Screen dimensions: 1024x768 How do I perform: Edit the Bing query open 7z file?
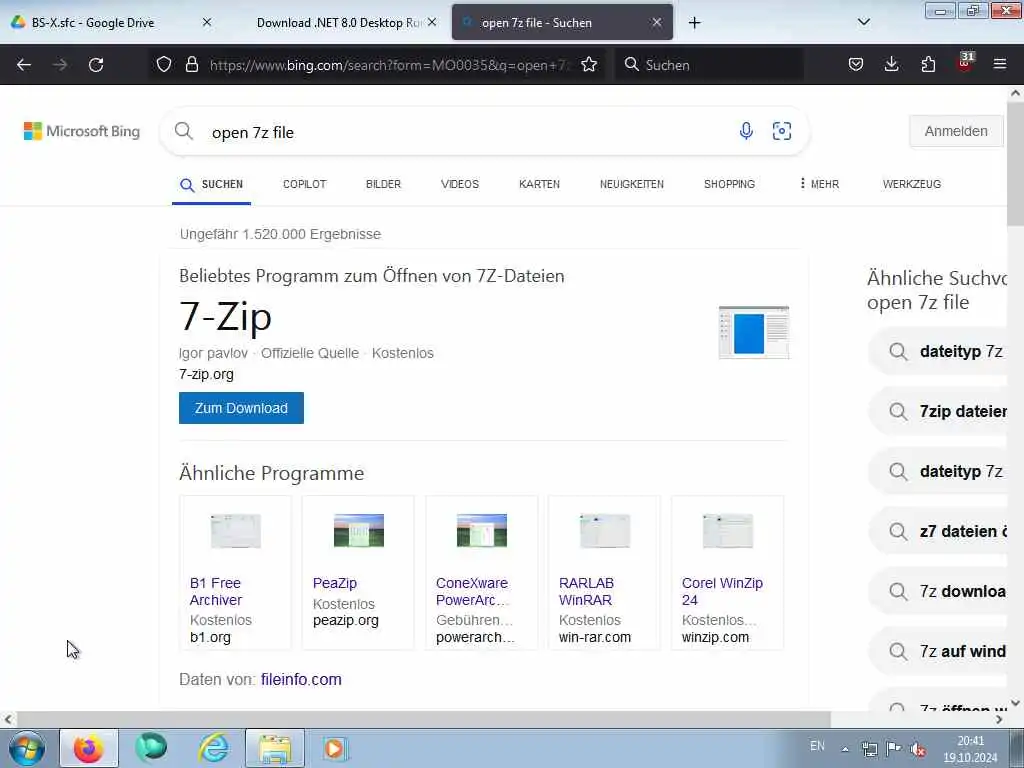[253, 133]
